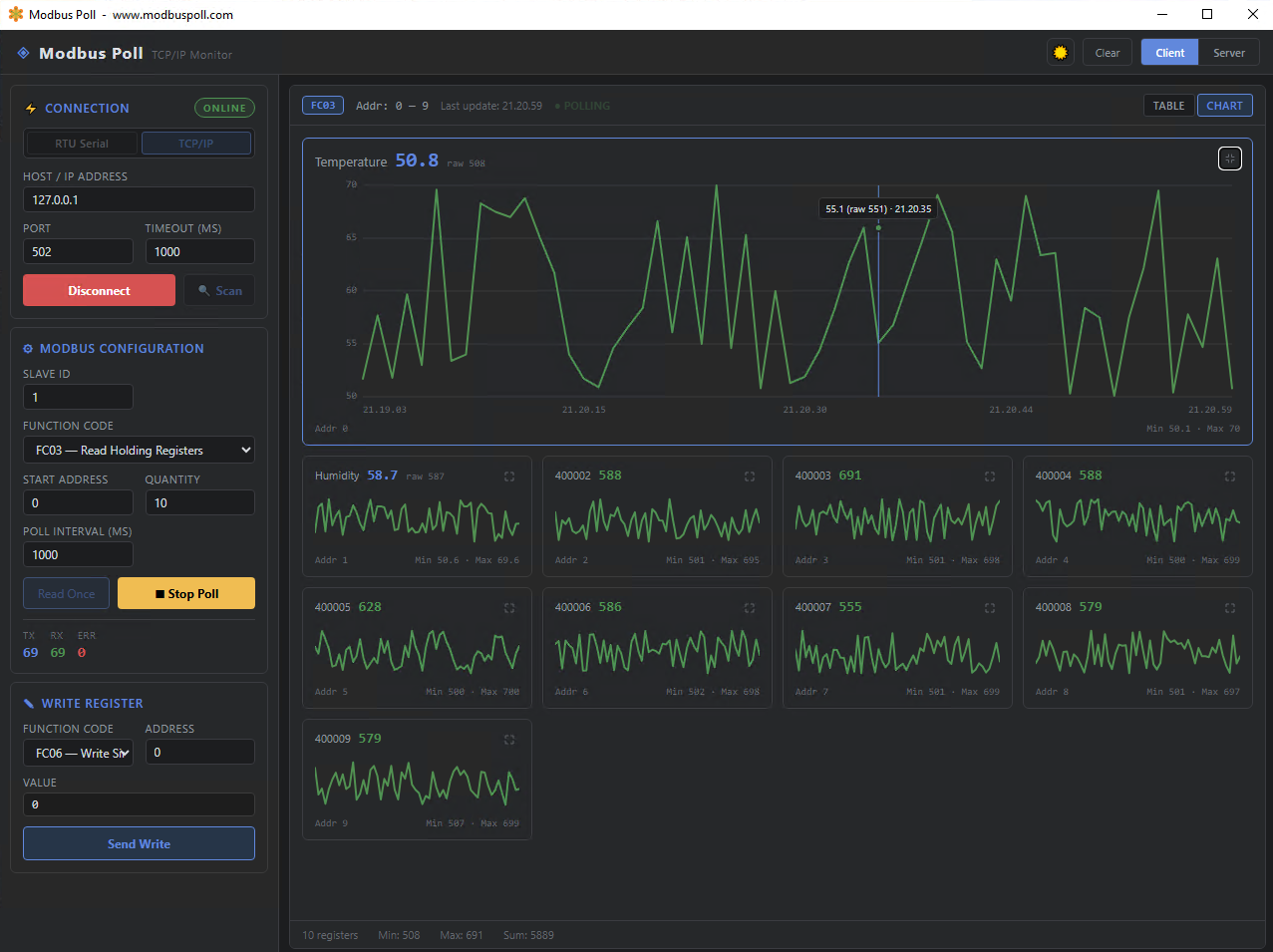Click the Last update 21.20.59 text

click(491, 106)
